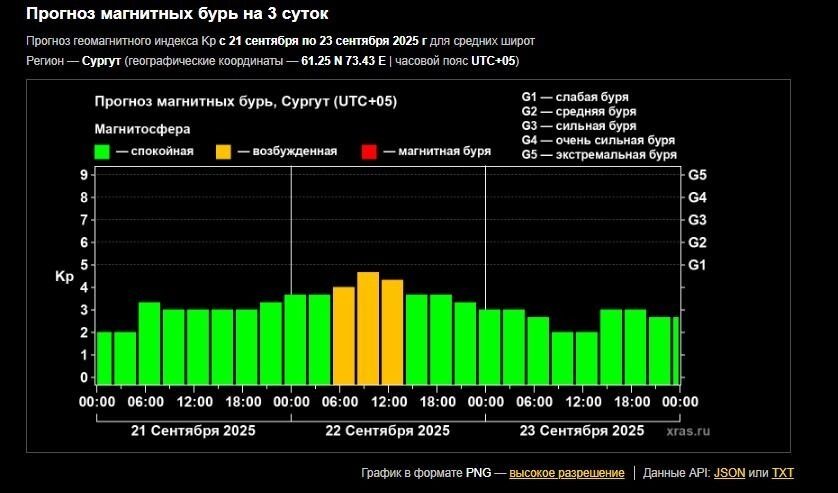Click the Kp axis label
838x493 pixels.
[64, 277]
